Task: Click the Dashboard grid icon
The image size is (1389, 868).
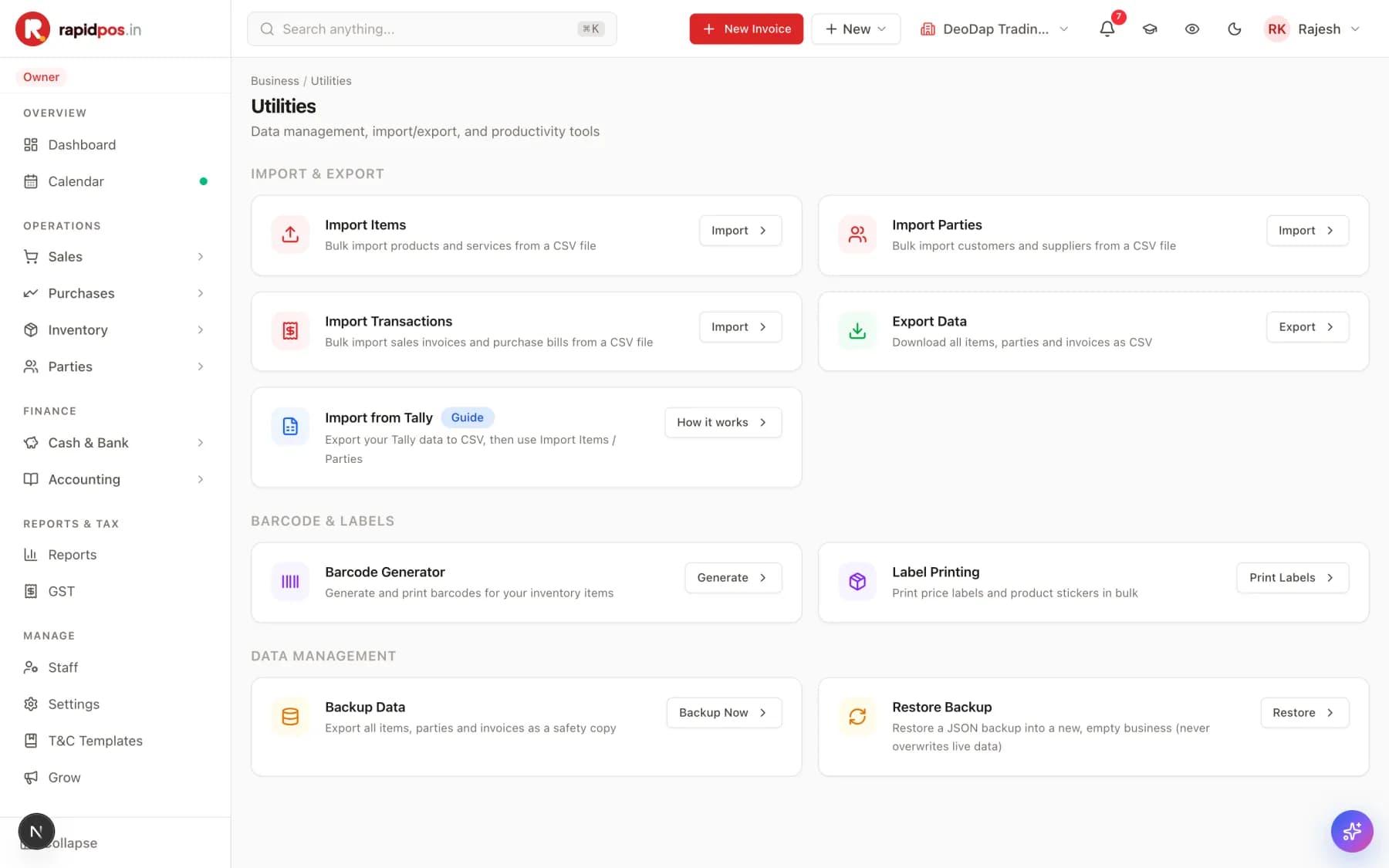Action: [x=31, y=145]
